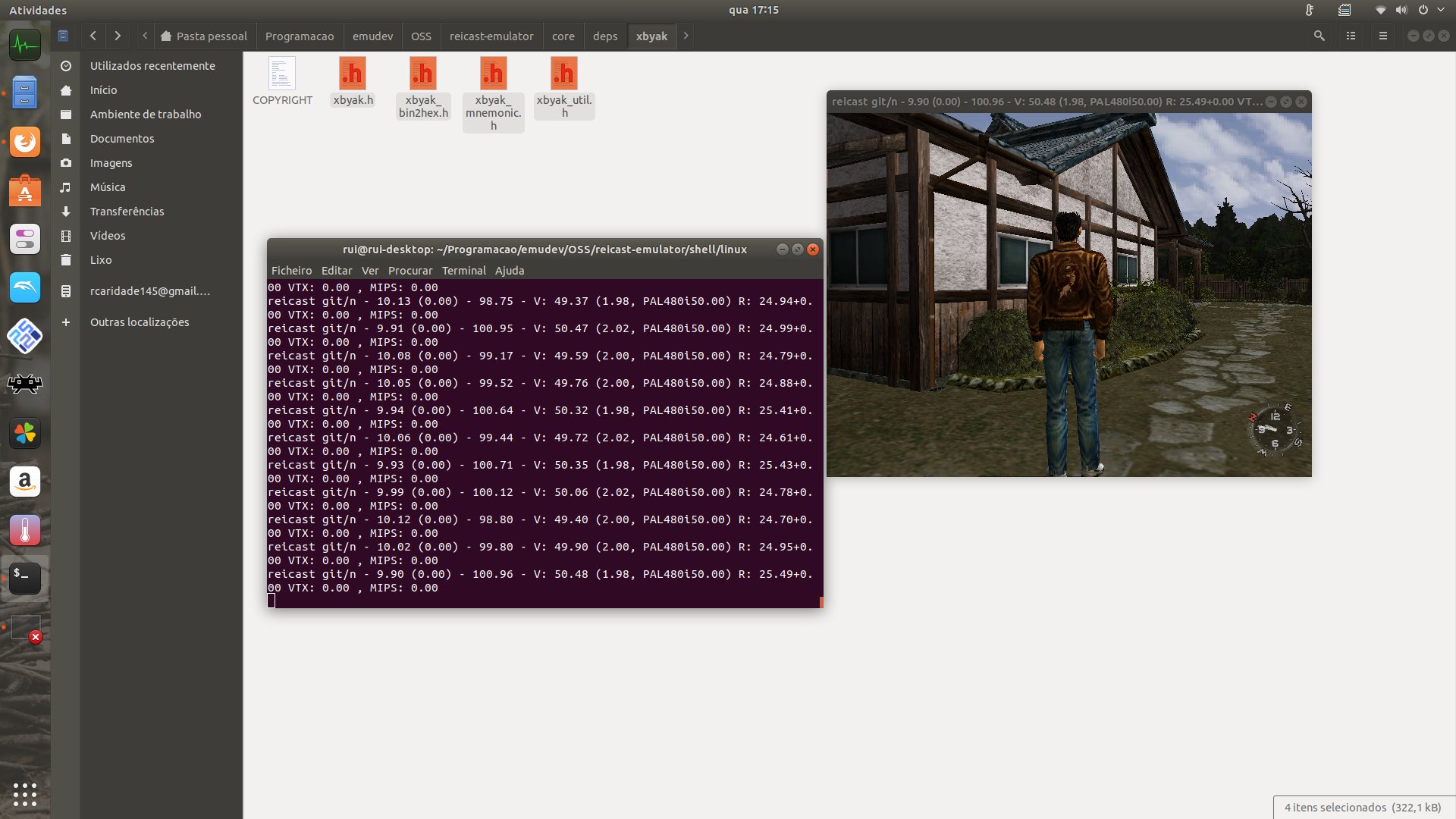Open system menu dropdown arrow in top bar
Viewport: 1456px width, 819px height.
[x=1441, y=10]
